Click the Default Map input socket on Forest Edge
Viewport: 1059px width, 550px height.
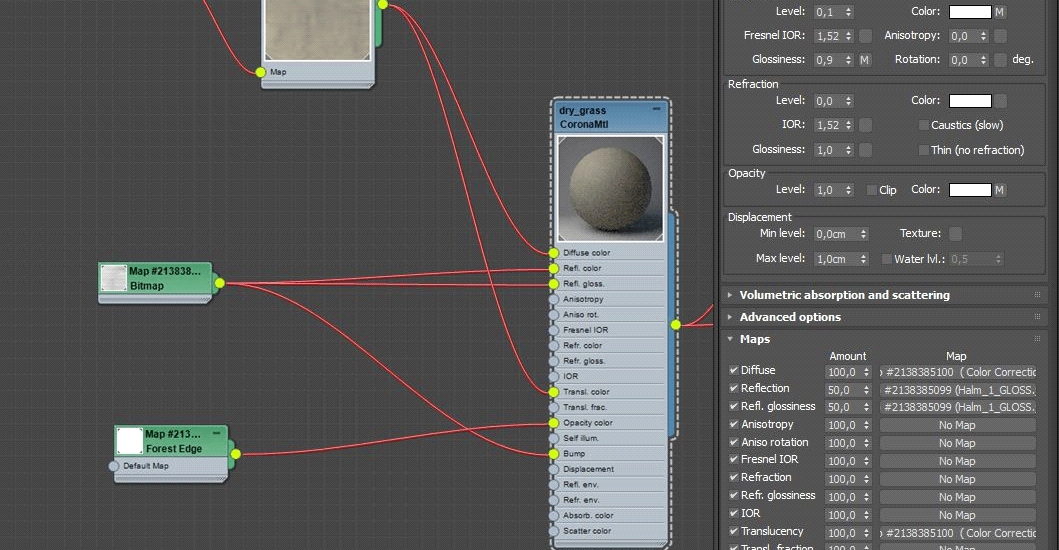click(x=114, y=466)
